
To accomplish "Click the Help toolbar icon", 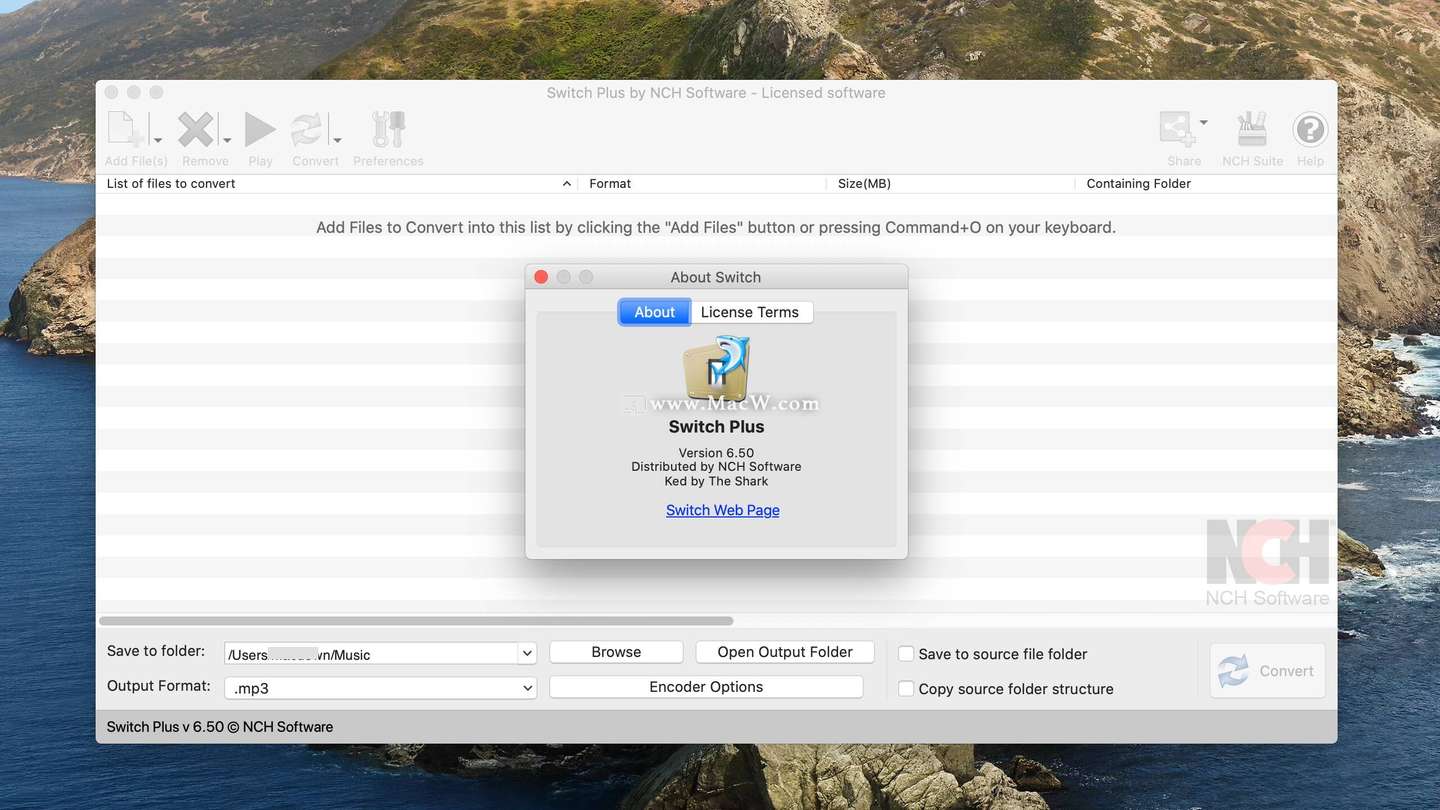I will pyautogui.click(x=1310, y=130).
